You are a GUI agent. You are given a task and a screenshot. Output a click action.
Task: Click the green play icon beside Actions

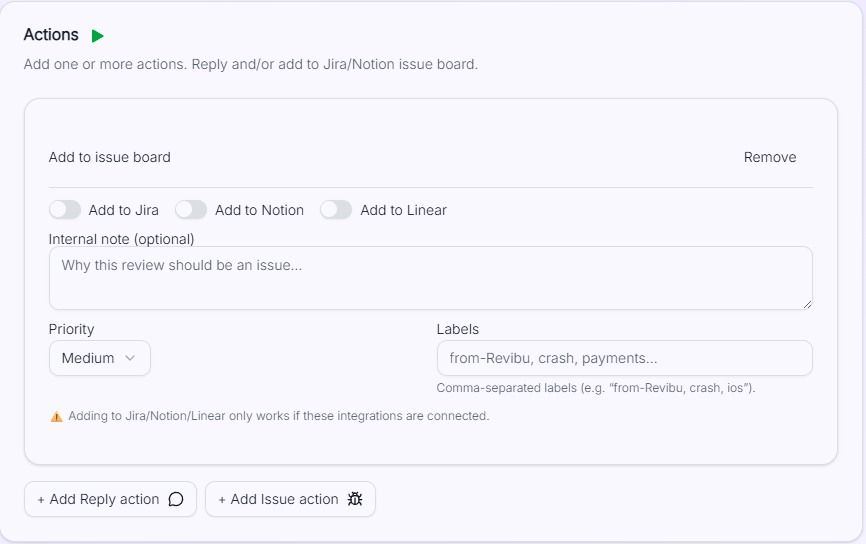click(97, 36)
